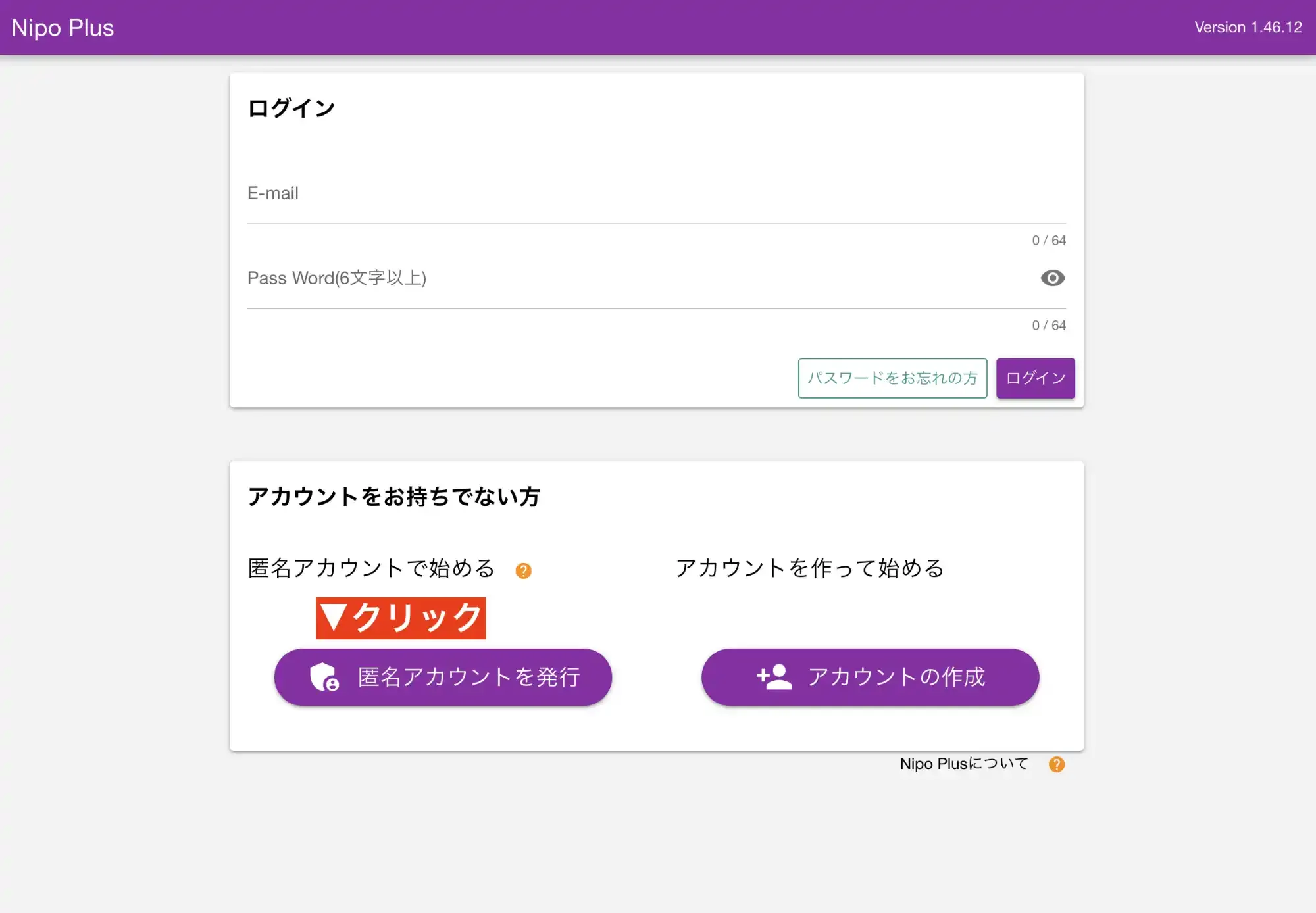This screenshot has height=913, width=1316.
Task: Click the 0 / 64 email character counter
Action: (1047, 240)
